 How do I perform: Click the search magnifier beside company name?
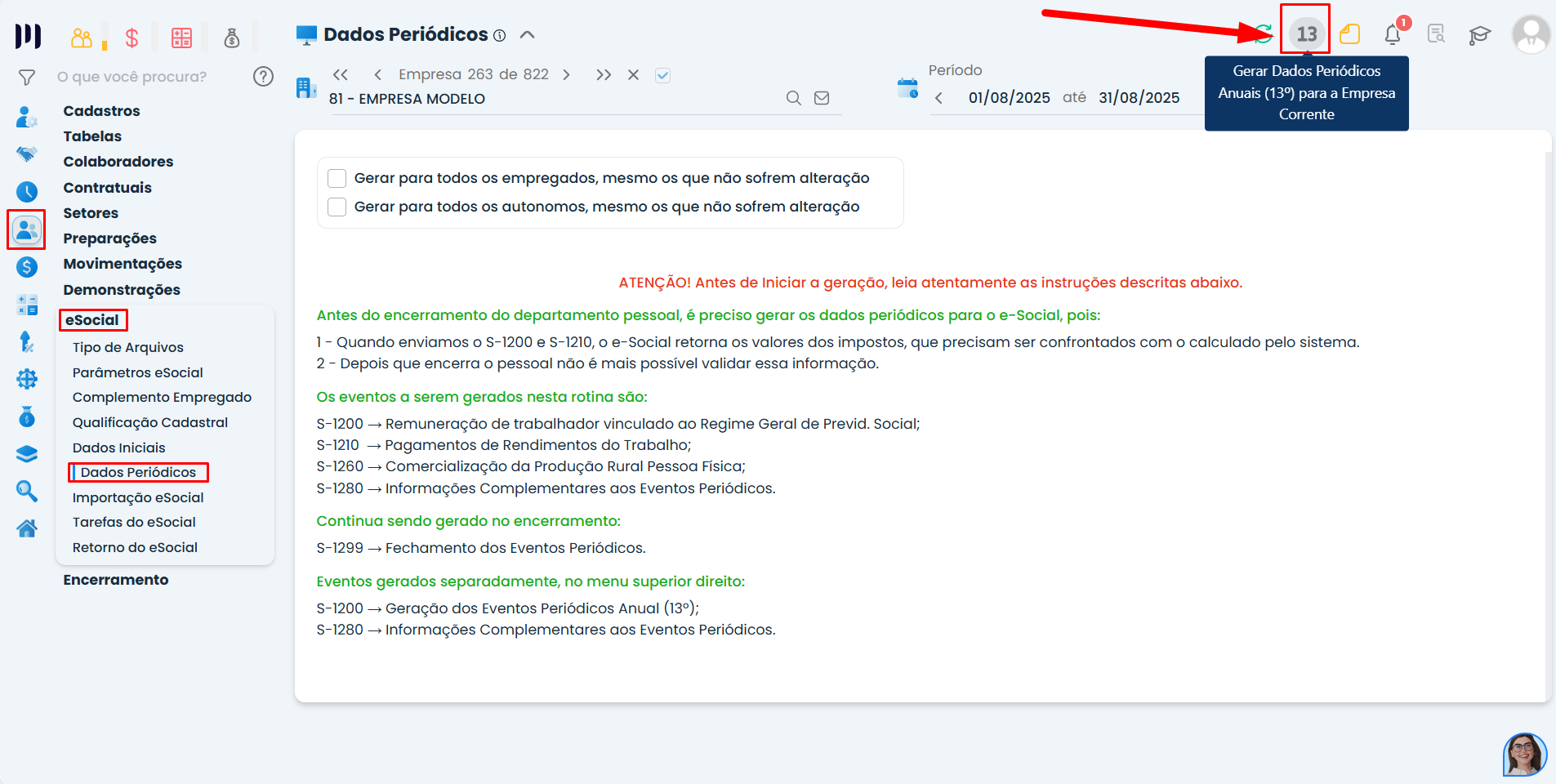click(x=793, y=98)
